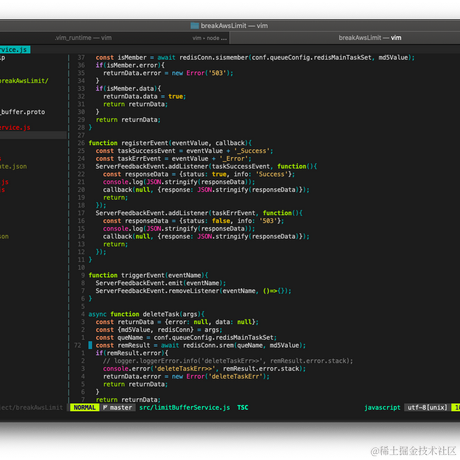Image resolution: width=460 pixels, height=460 pixels.
Task: Click the if(isMember.error){ line
Action: tap(130, 65)
